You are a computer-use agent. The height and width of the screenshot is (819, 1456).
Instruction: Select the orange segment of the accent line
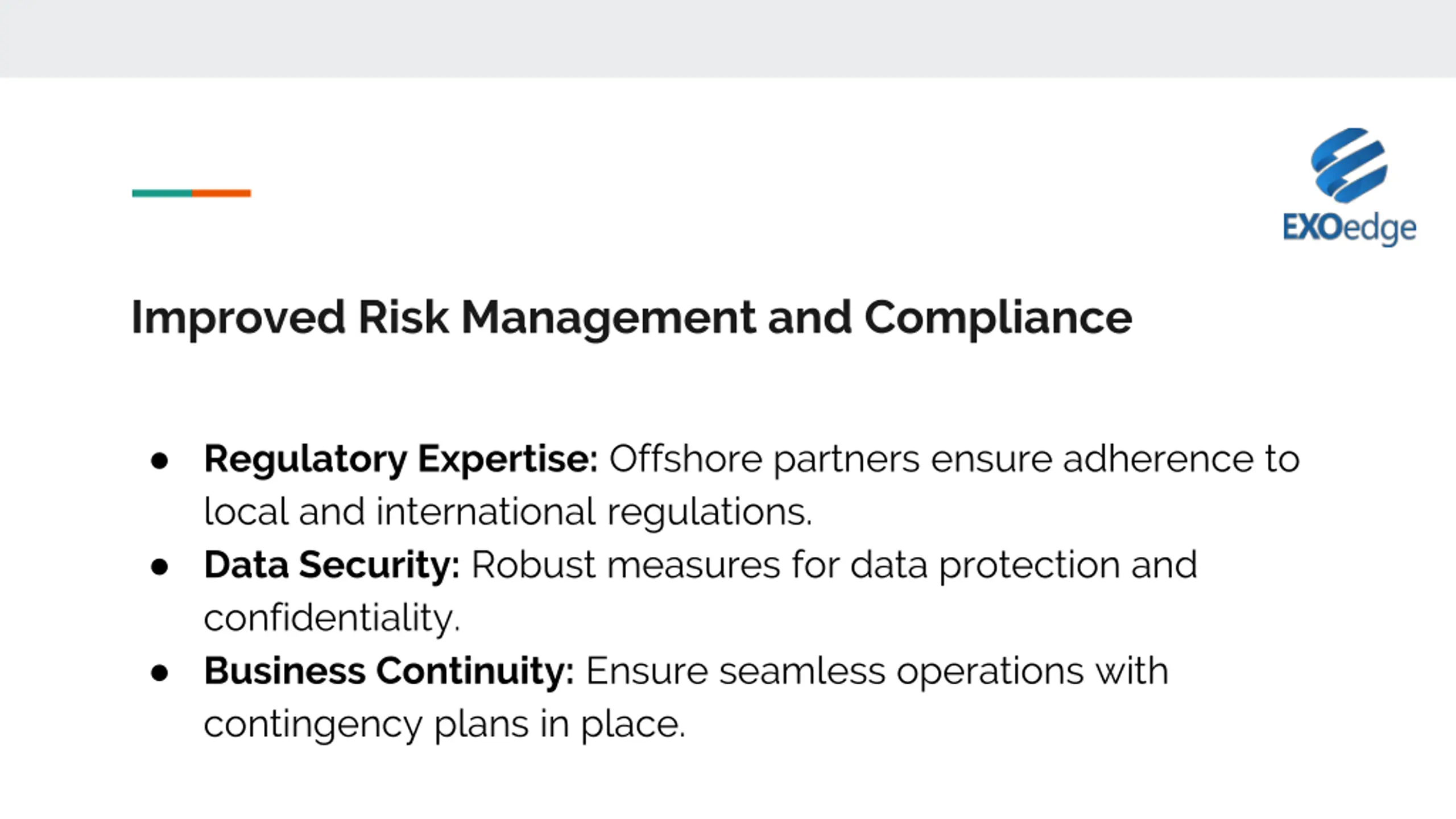[221, 193]
